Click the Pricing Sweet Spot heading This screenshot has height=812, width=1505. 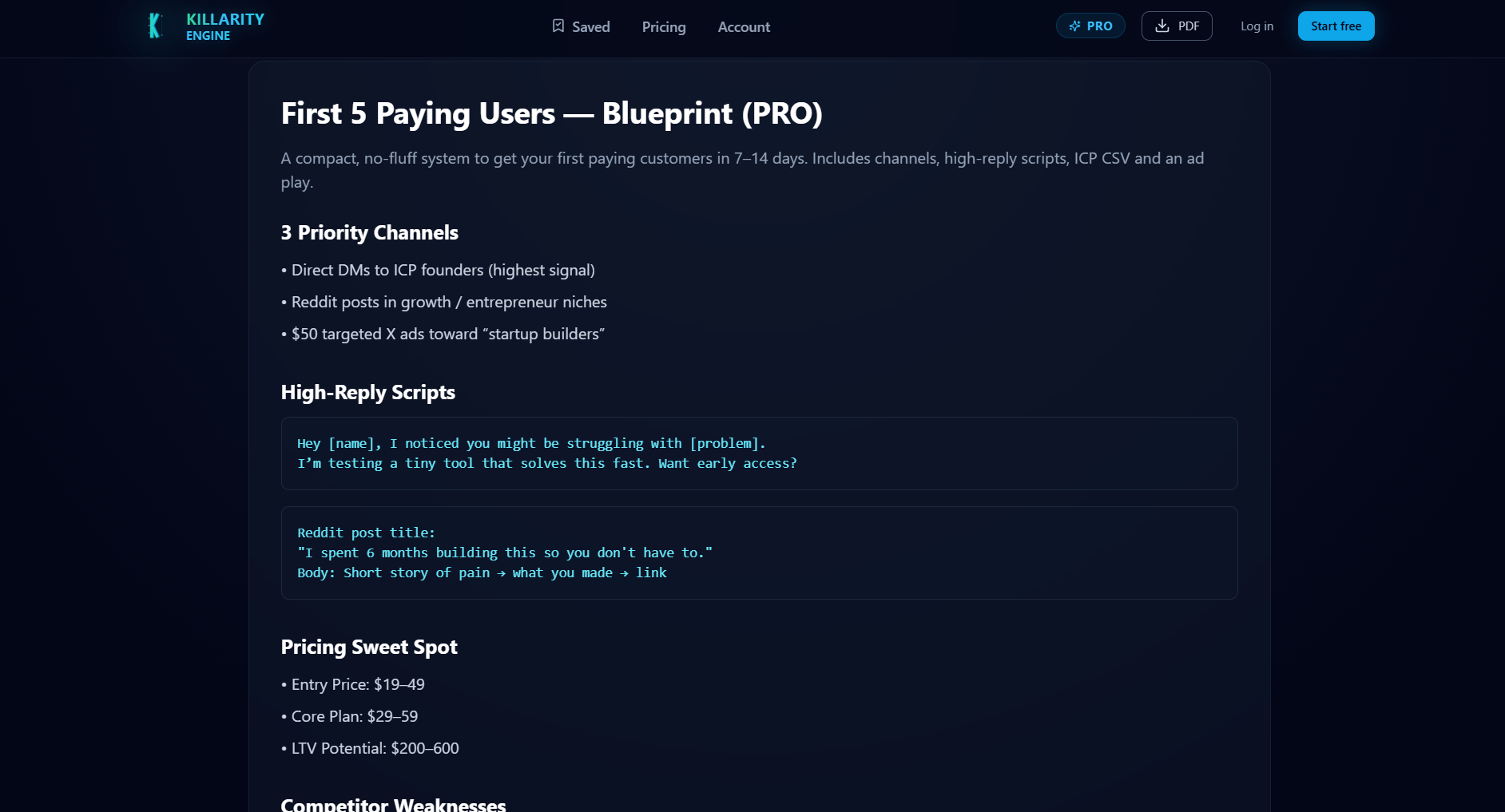(369, 647)
